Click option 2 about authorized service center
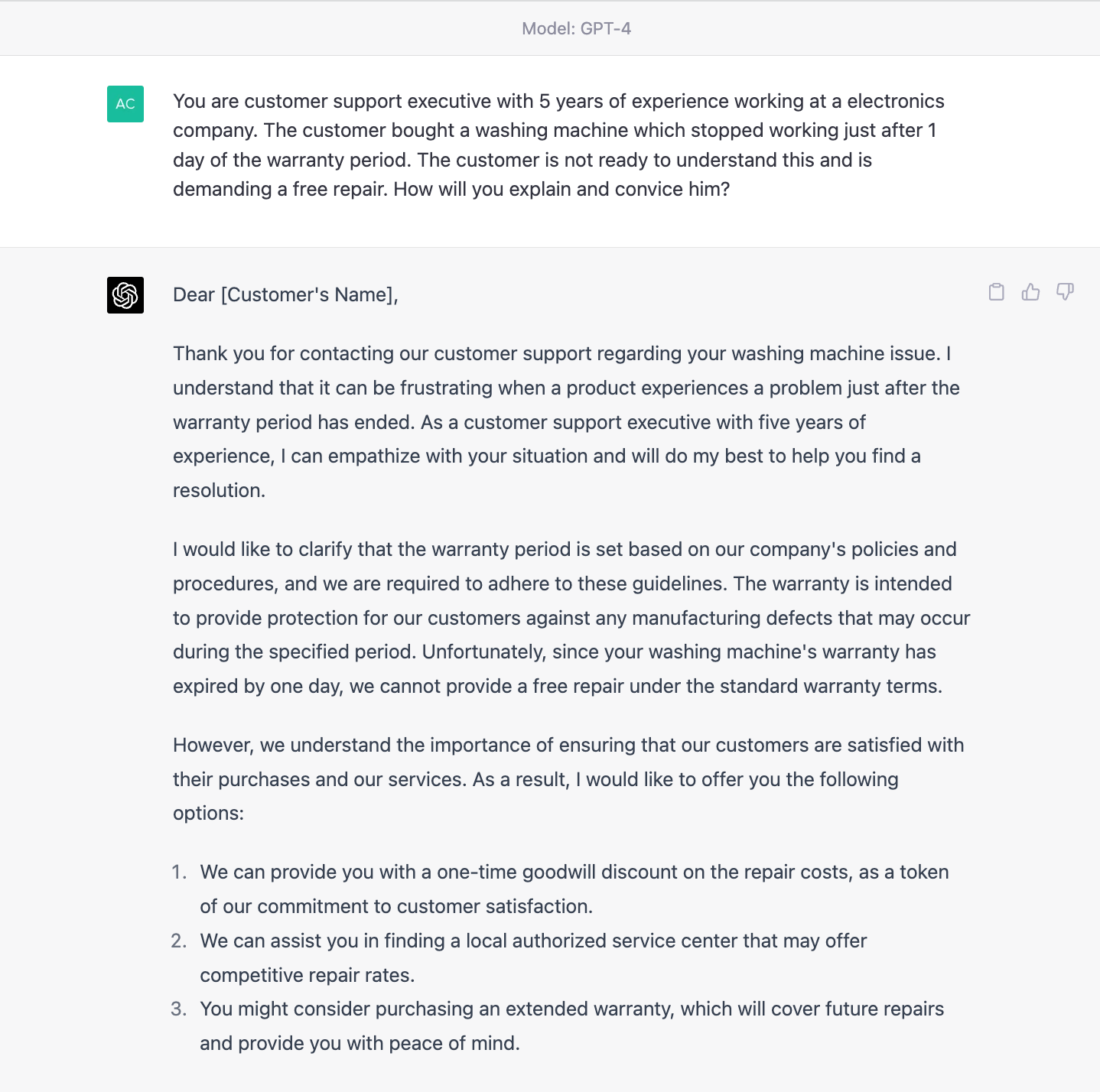This screenshot has height=1092, width=1100. pyautogui.click(x=533, y=957)
